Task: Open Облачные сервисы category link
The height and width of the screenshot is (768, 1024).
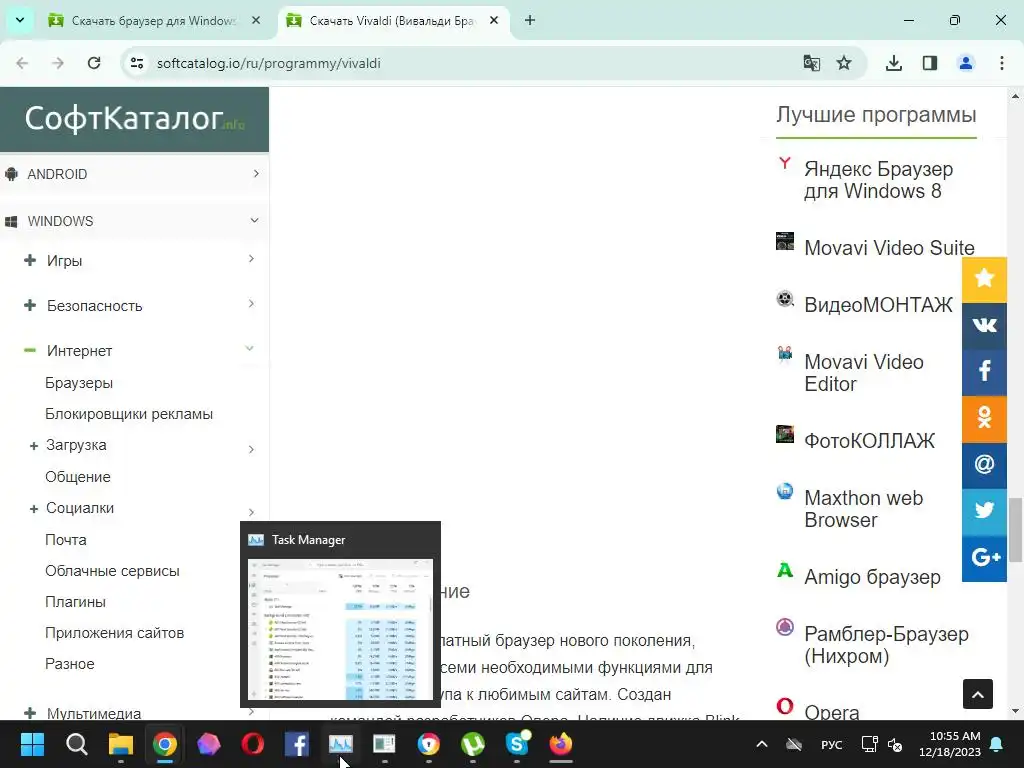Action: [x=112, y=571]
